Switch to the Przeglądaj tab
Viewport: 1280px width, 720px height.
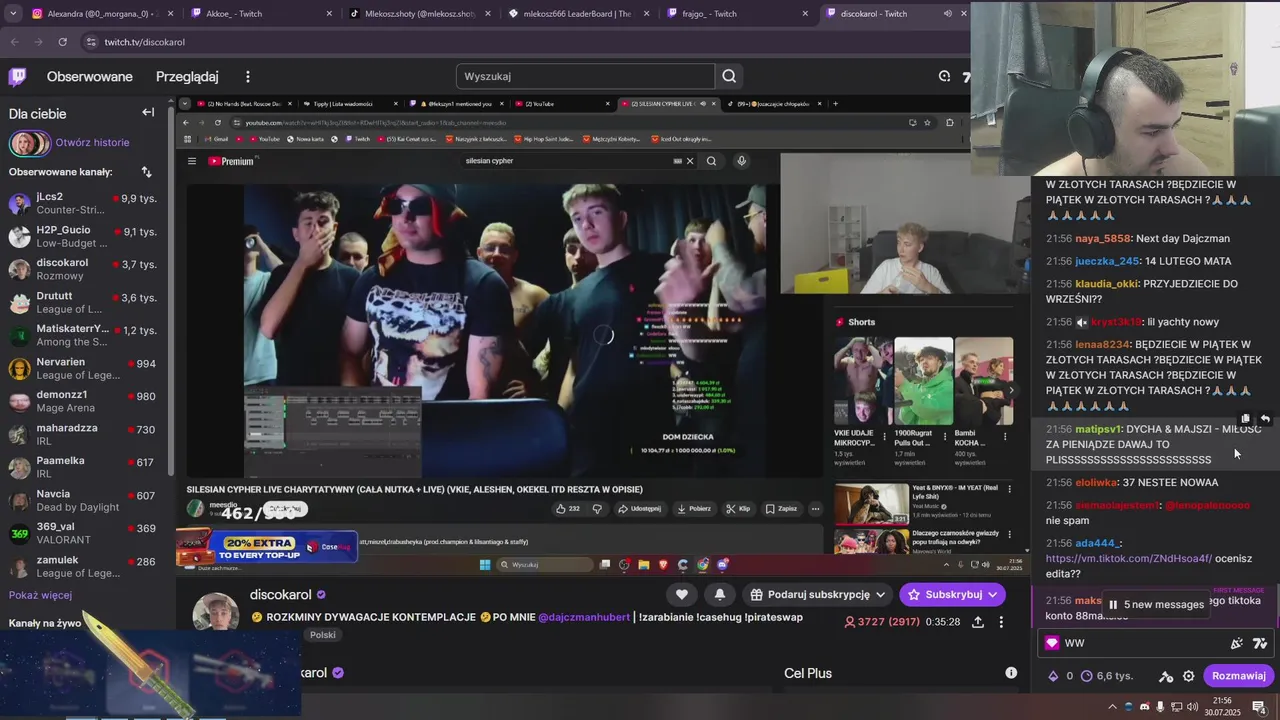point(187,77)
